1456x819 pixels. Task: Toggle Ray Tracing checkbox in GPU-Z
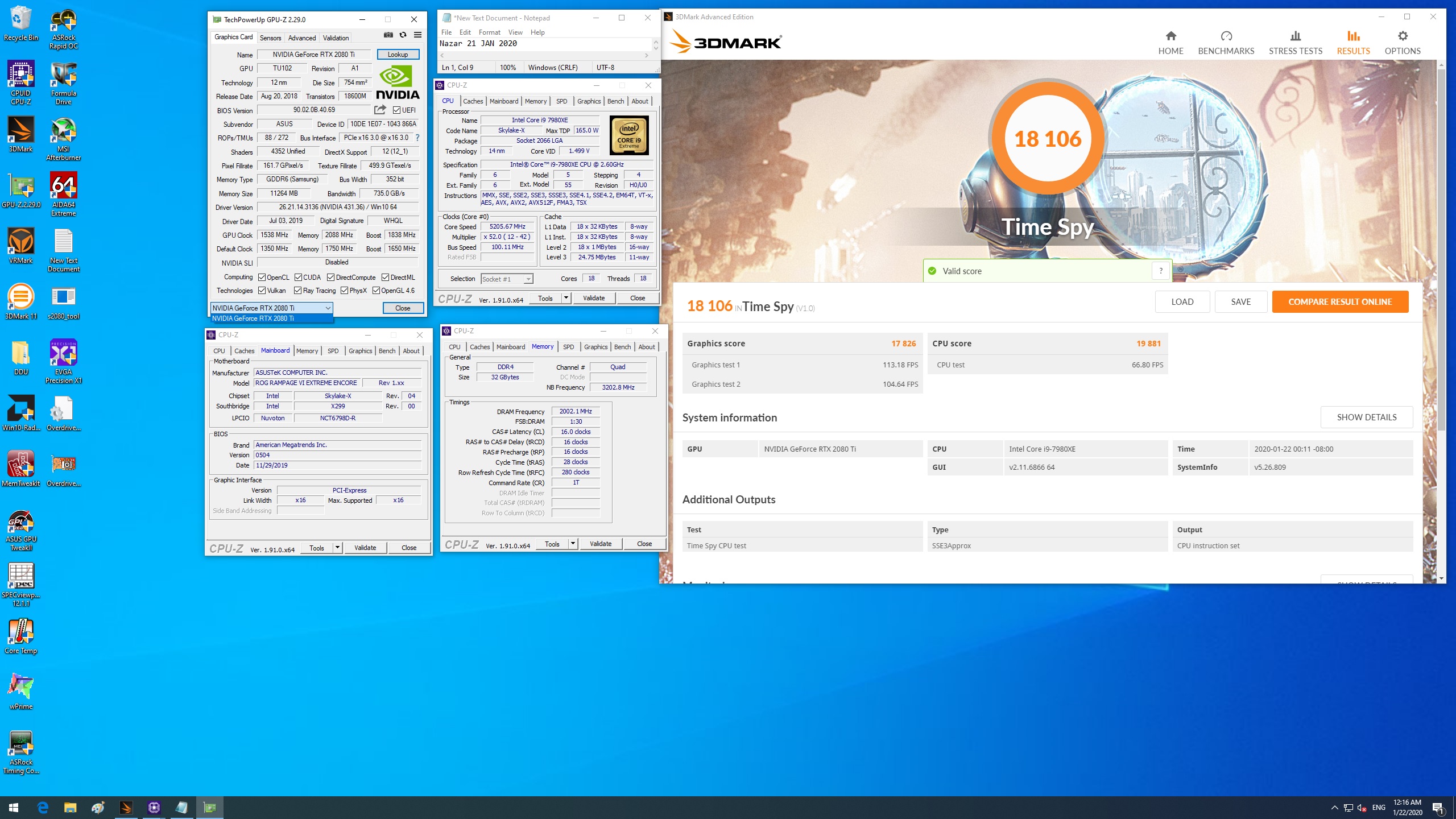pyautogui.click(x=297, y=290)
